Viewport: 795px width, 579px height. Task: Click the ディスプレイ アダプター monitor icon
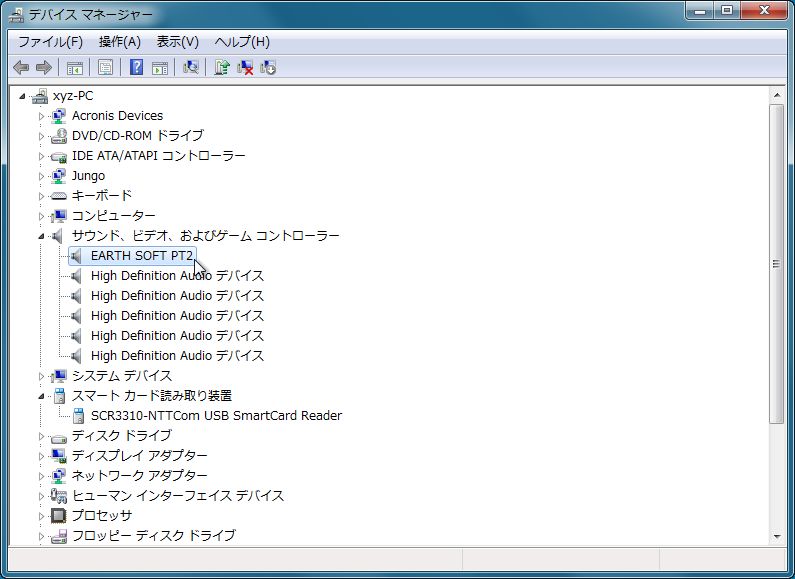[59, 456]
